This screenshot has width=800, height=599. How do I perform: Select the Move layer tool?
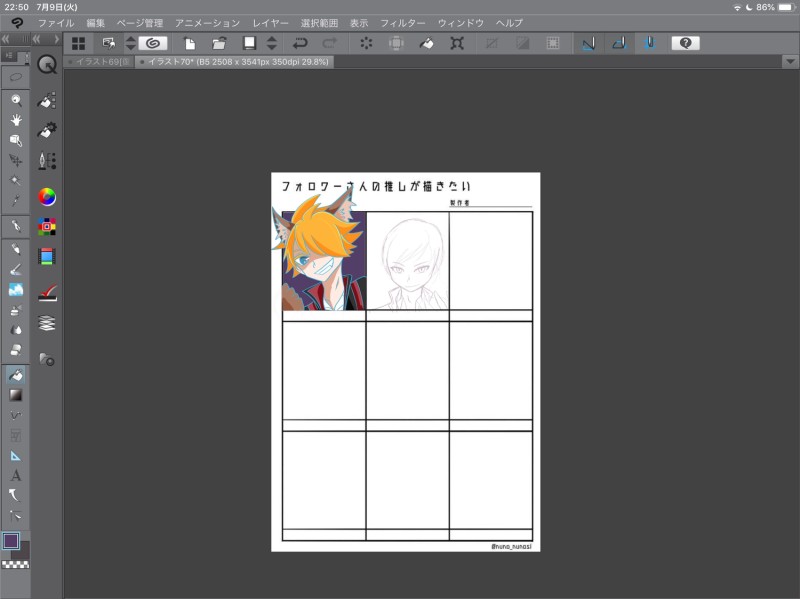tap(16, 160)
